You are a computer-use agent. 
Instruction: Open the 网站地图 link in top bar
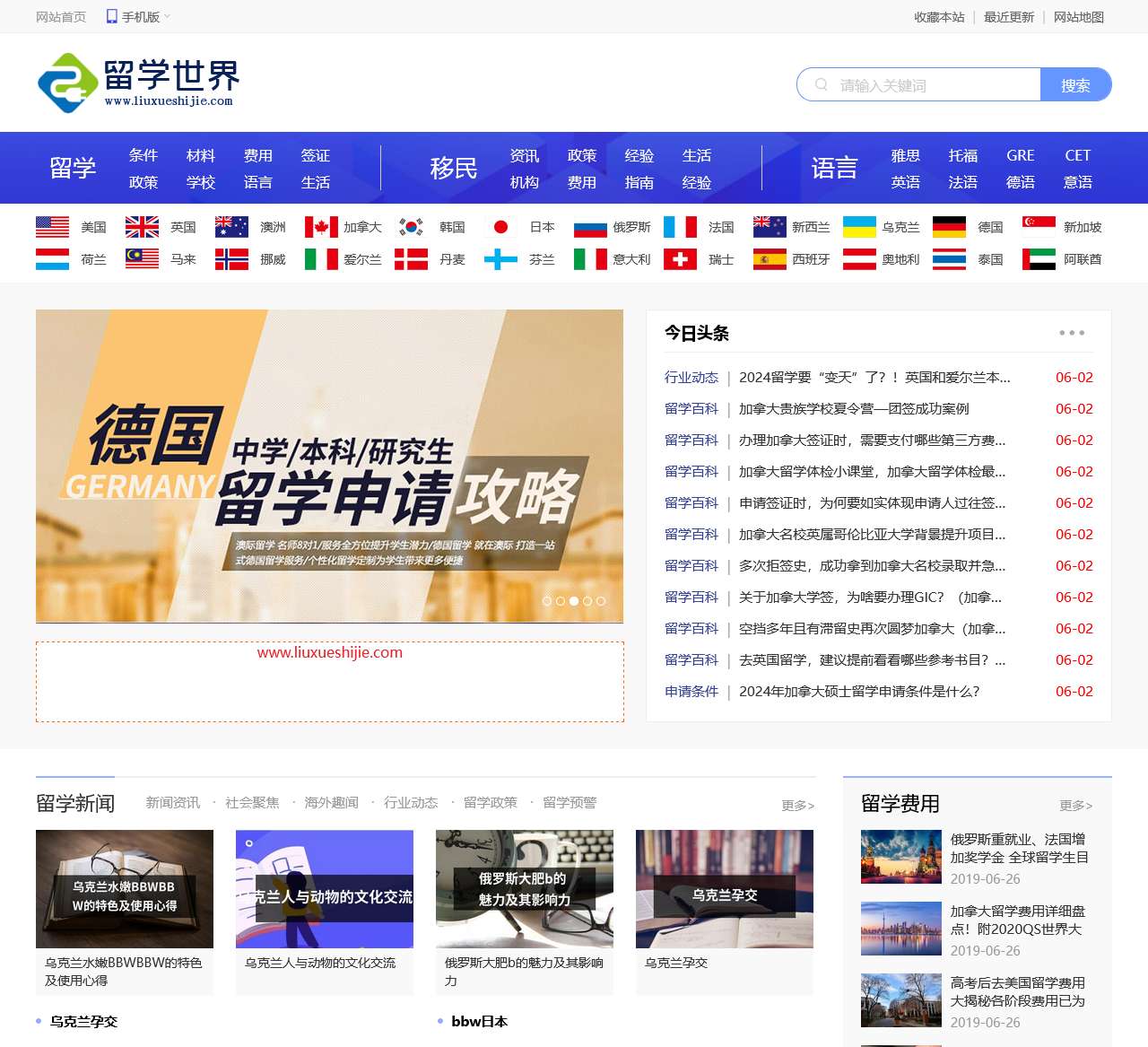click(1078, 17)
